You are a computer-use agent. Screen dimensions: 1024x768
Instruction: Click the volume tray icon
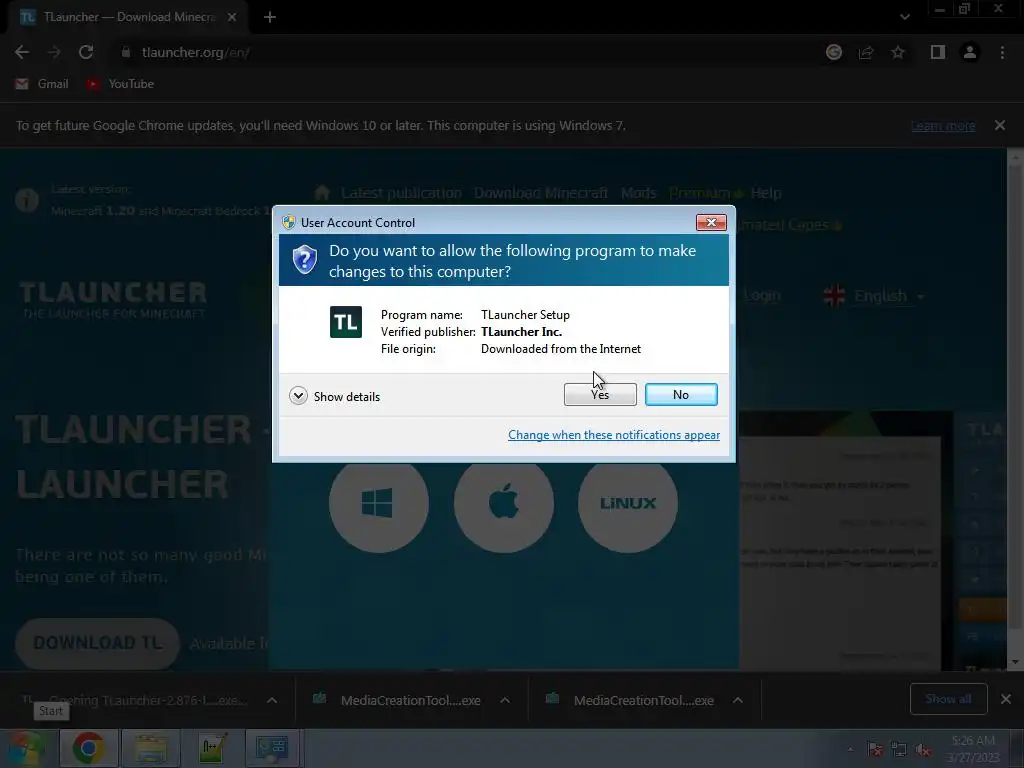point(923,750)
